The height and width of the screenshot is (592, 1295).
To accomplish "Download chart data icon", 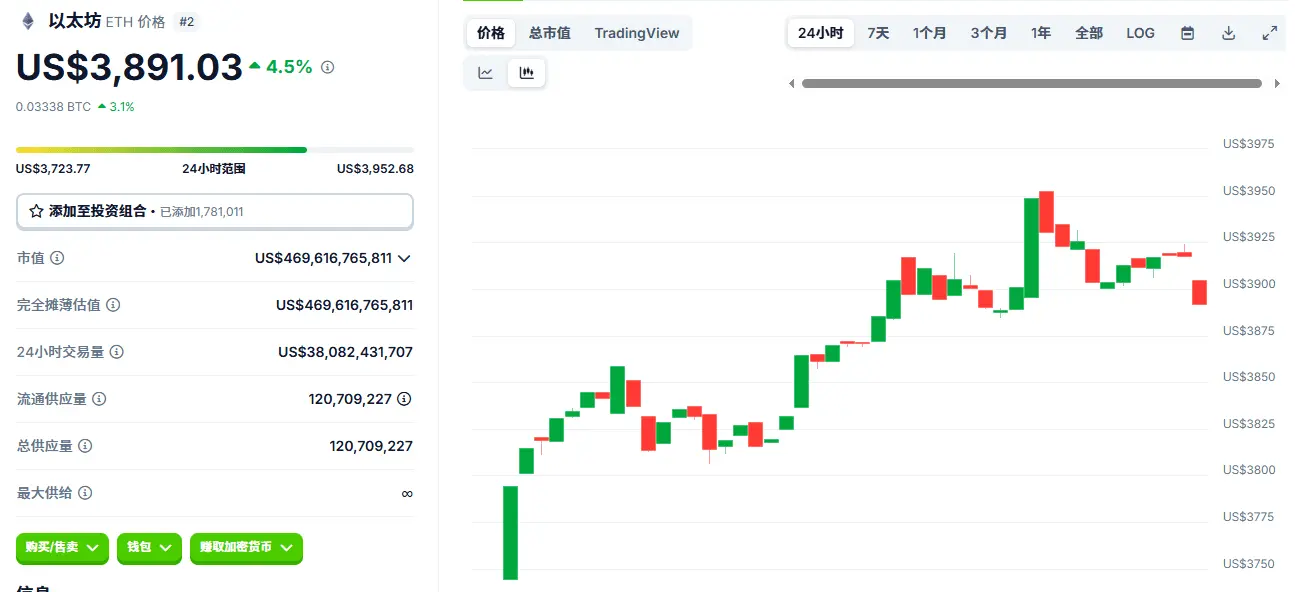I will click(x=1229, y=33).
